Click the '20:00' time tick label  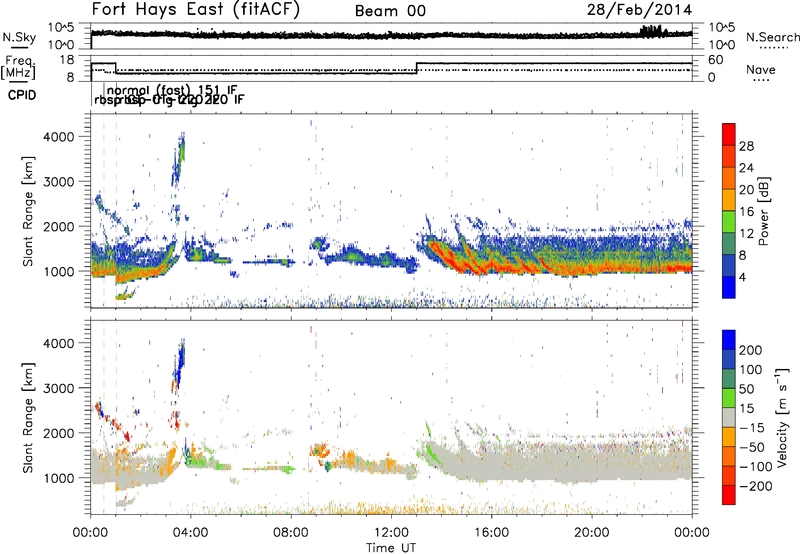coord(591,533)
